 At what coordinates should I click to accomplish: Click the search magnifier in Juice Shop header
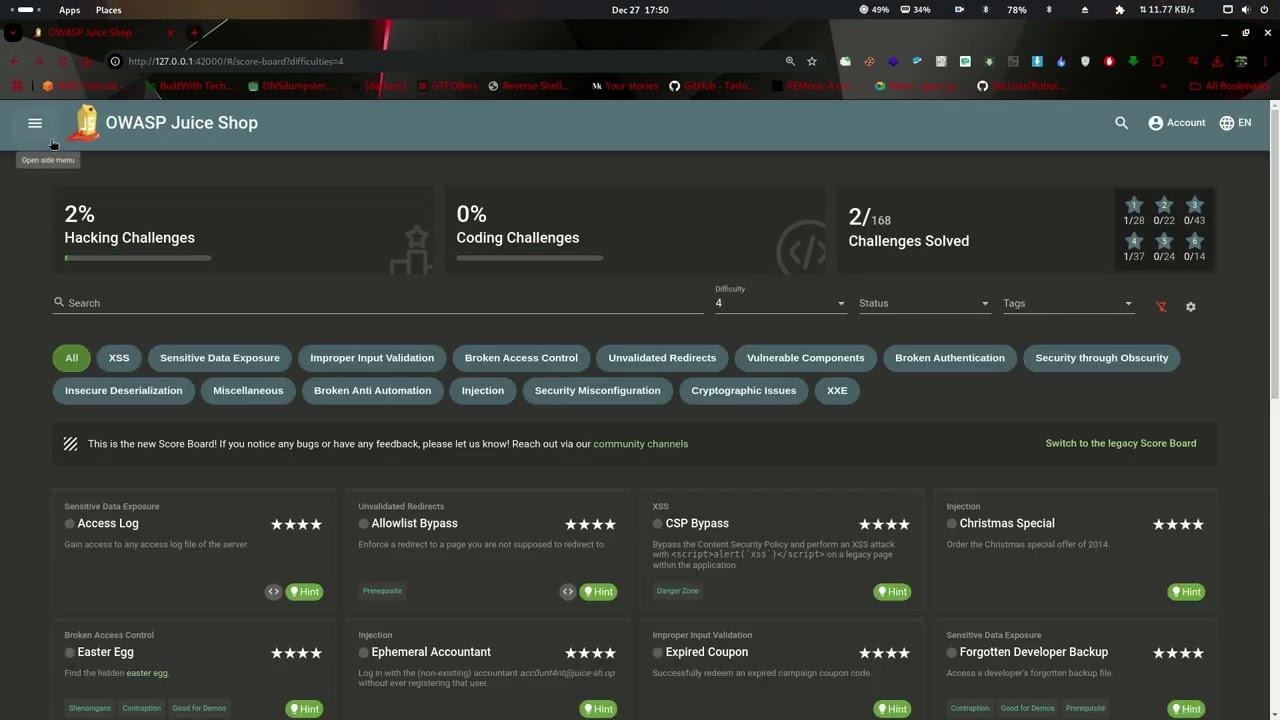1121,123
